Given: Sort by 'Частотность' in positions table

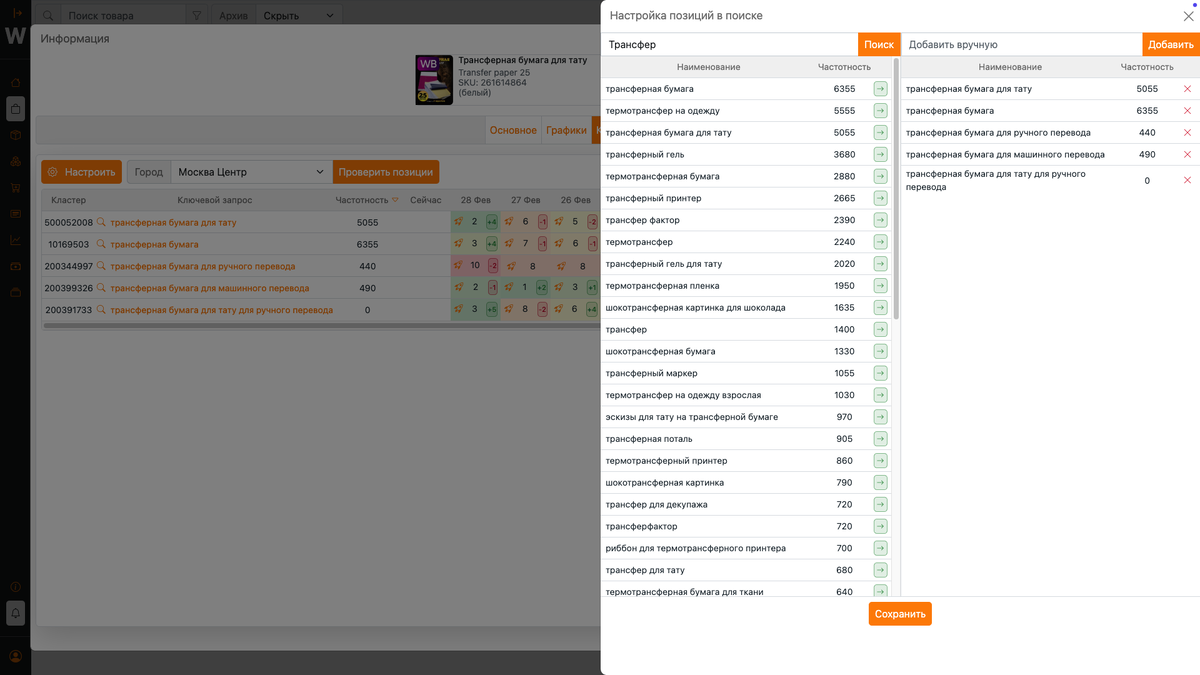Looking at the screenshot, I should click(x=366, y=200).
